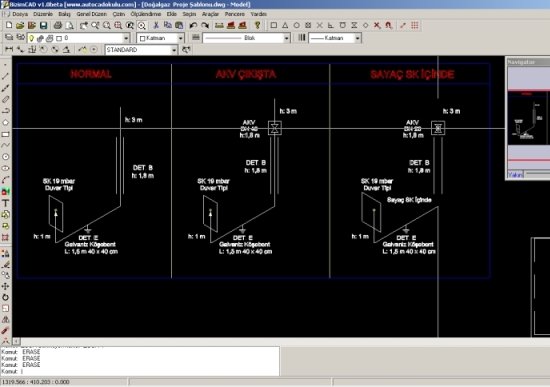Screen dimensions: 550x387
Task: Open the Dosya menu
Action: [20, 14]
